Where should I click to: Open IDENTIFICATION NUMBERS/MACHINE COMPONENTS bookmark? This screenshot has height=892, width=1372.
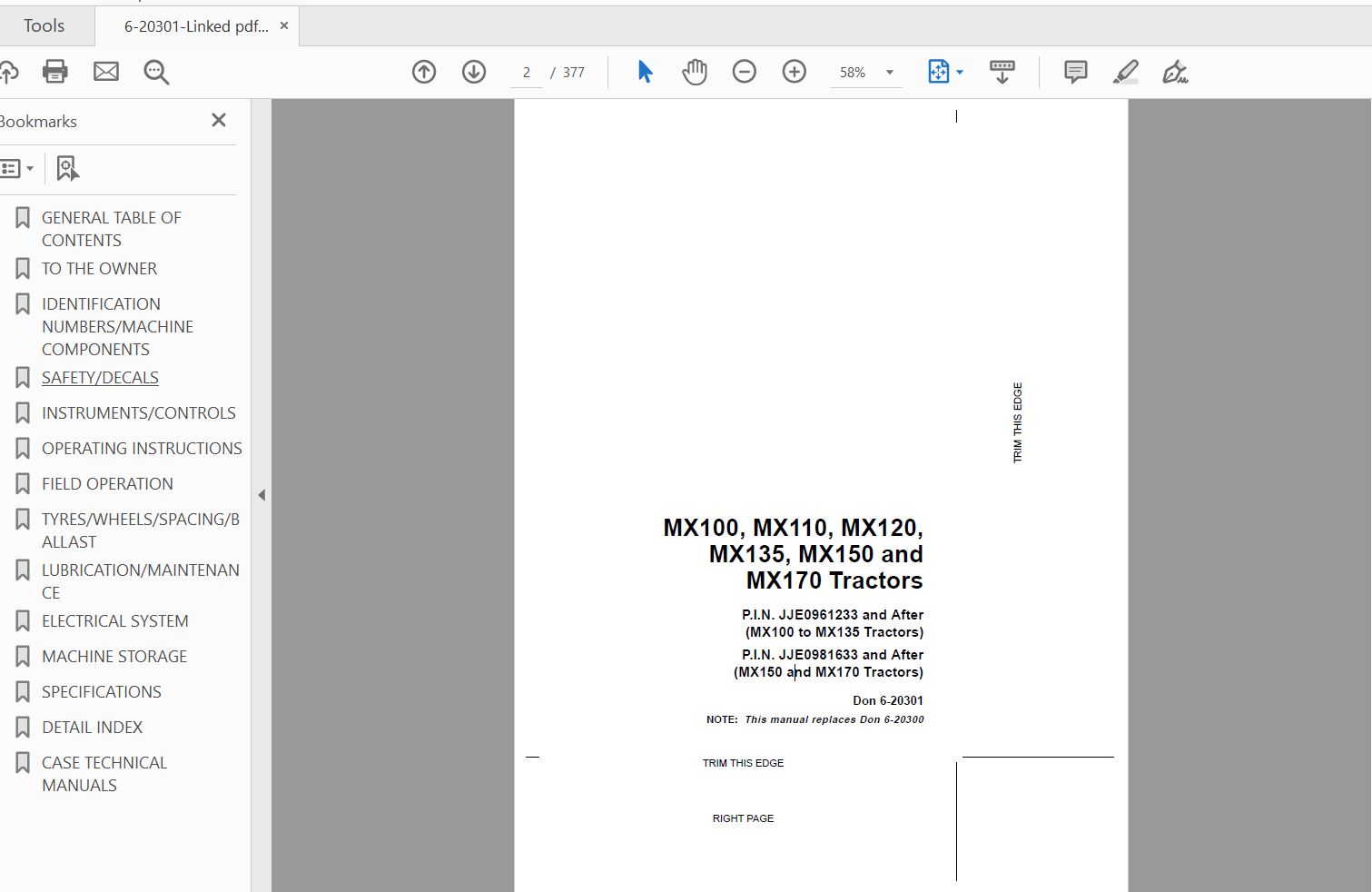117,326
